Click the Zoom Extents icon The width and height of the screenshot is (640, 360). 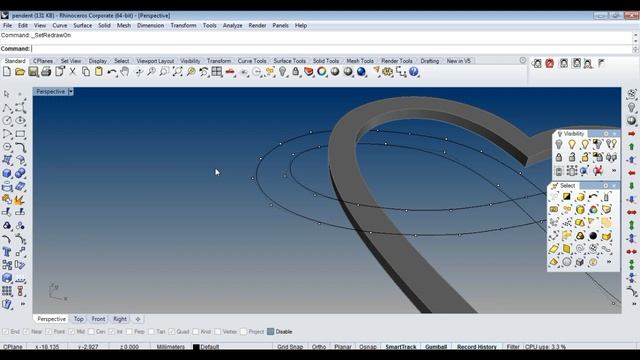(178, 72)
